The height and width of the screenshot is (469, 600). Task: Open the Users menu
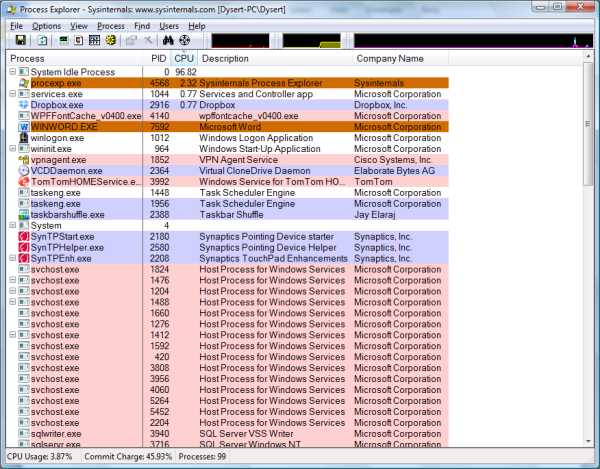point(169,26)
